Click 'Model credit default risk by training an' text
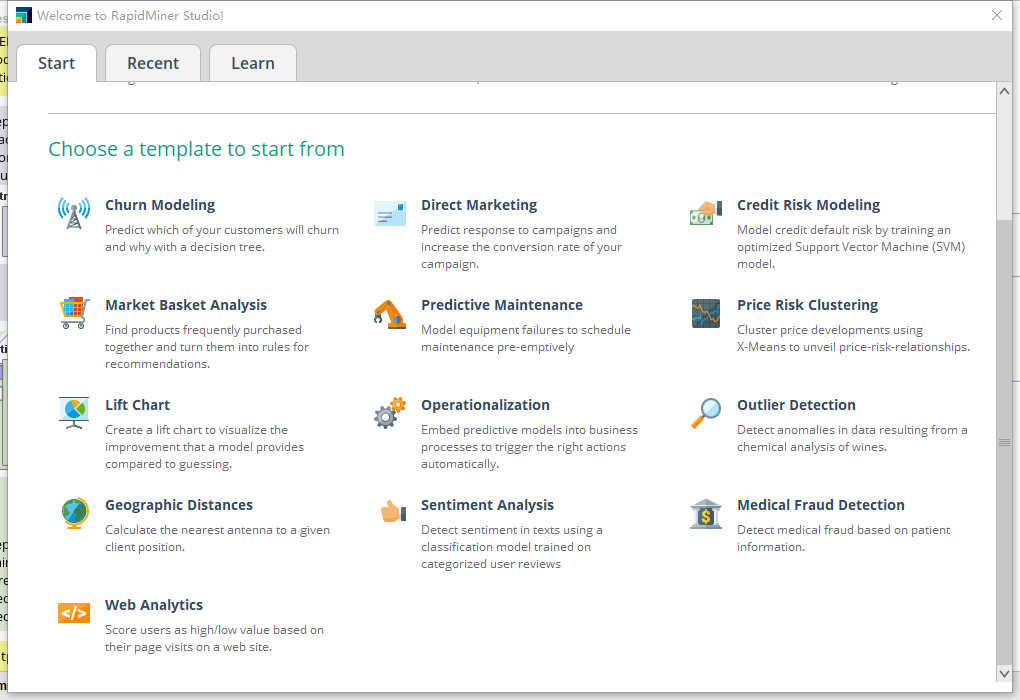1020x700 pixels. (844, 230)
